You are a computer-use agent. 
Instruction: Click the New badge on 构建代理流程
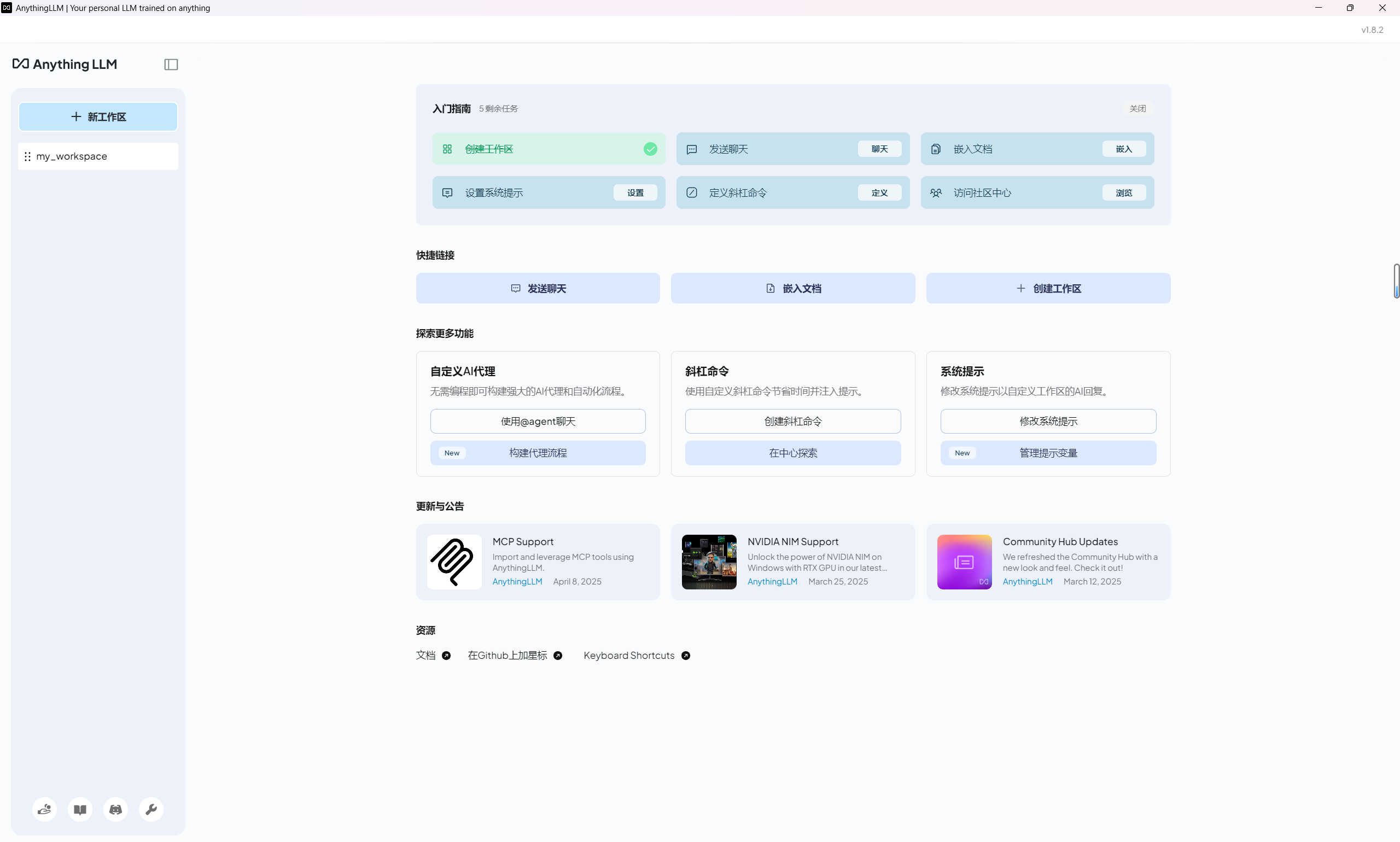[452, 453]
